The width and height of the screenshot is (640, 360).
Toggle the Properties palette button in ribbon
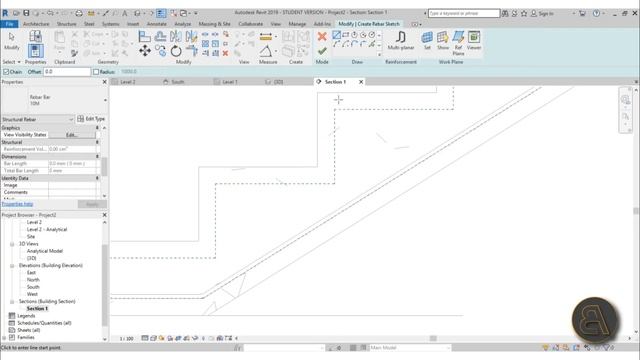[36, 51]
